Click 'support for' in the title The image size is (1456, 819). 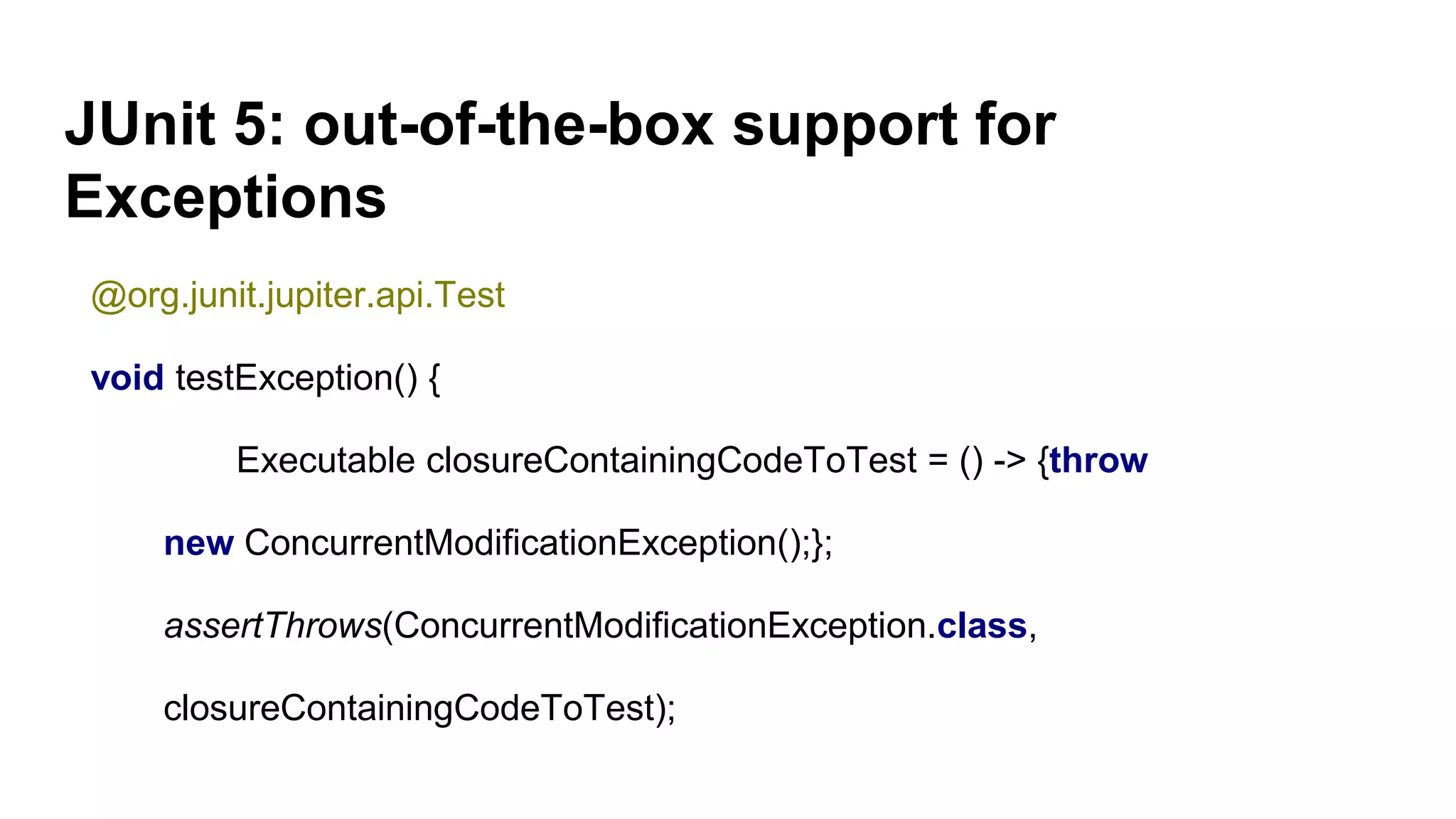click(894, 124)
